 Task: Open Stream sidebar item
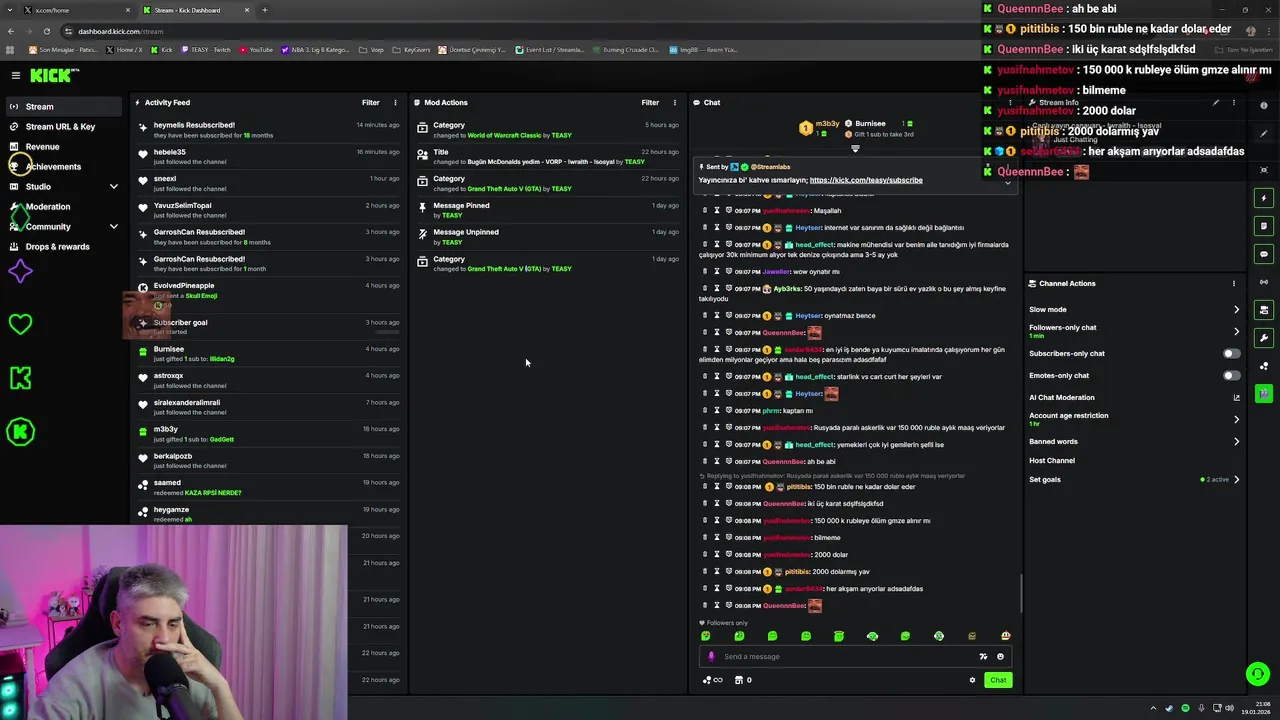64,106
